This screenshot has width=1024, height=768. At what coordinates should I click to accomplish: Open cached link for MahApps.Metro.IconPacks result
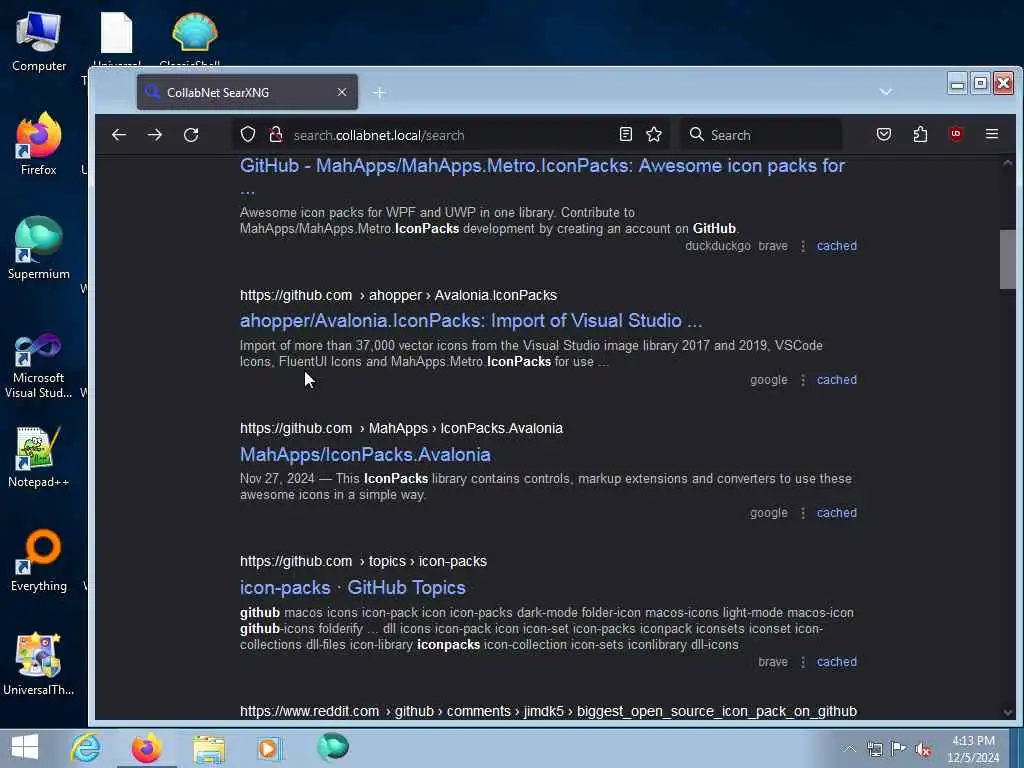click(837, 246)
